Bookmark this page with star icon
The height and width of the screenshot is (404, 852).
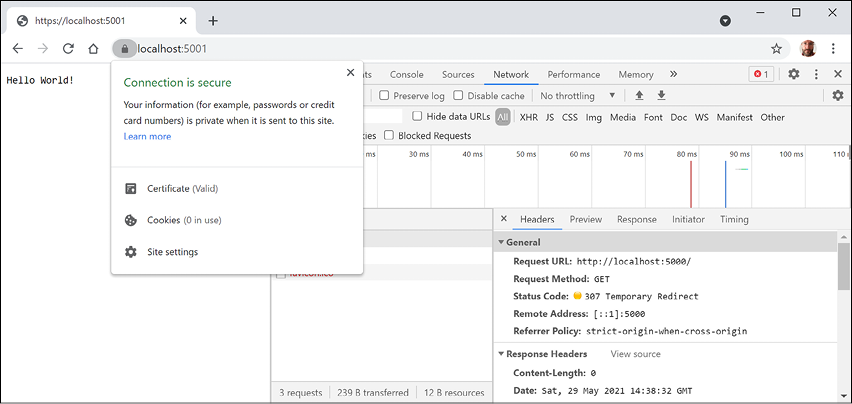[x=776, y=48]
